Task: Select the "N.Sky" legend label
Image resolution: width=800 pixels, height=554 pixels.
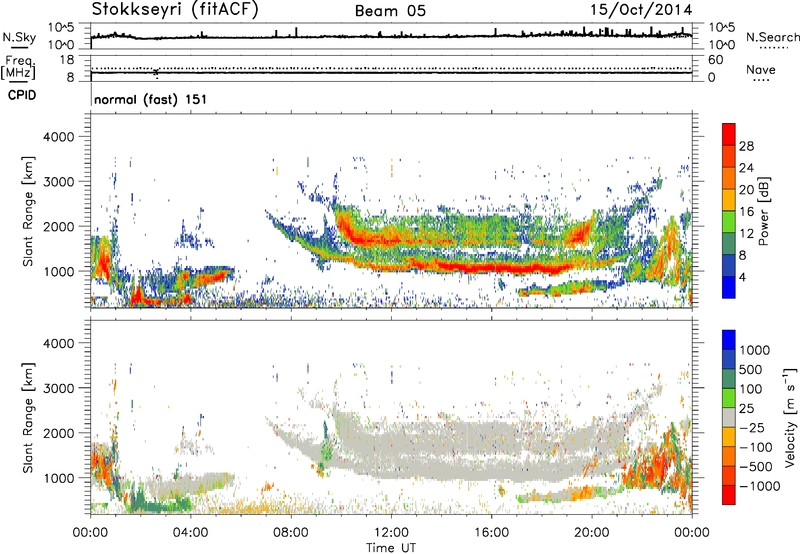Action: (x=19, y=37)
